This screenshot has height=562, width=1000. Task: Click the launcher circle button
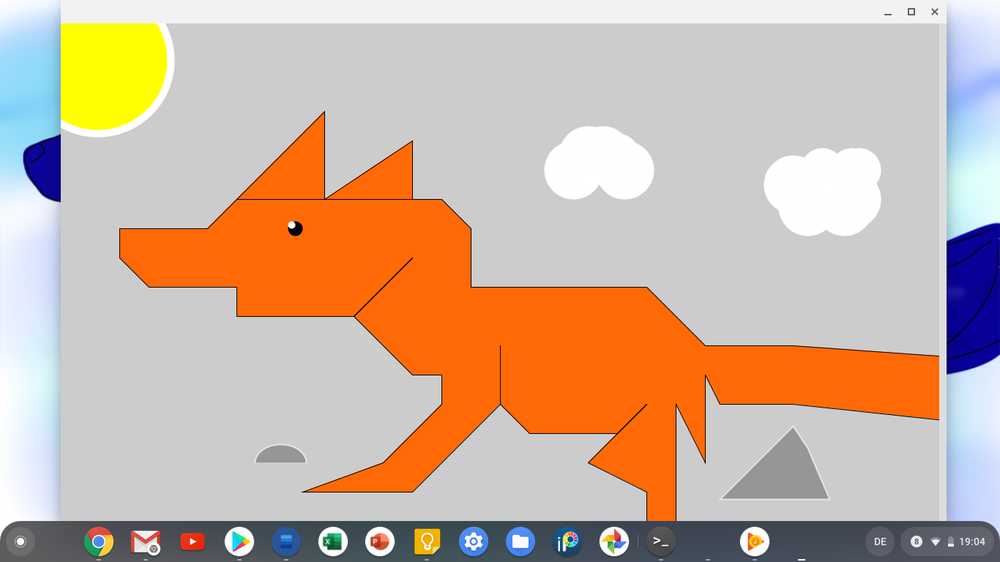coord(20,541)
